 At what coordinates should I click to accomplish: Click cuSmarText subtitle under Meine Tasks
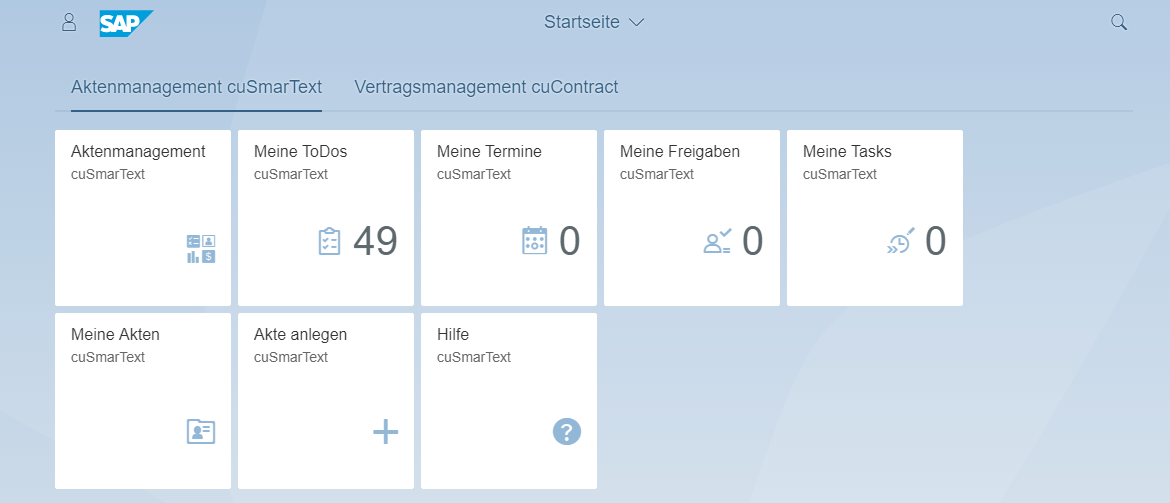(839, 175)
